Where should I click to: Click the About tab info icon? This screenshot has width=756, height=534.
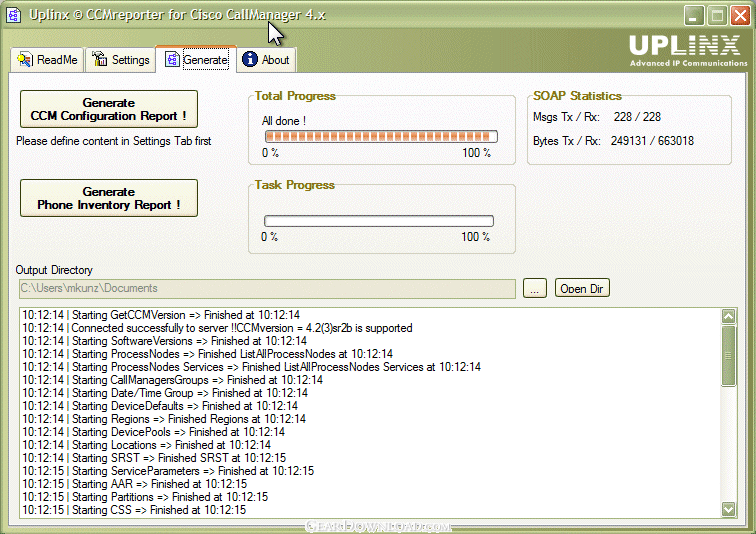click(250, 59)
